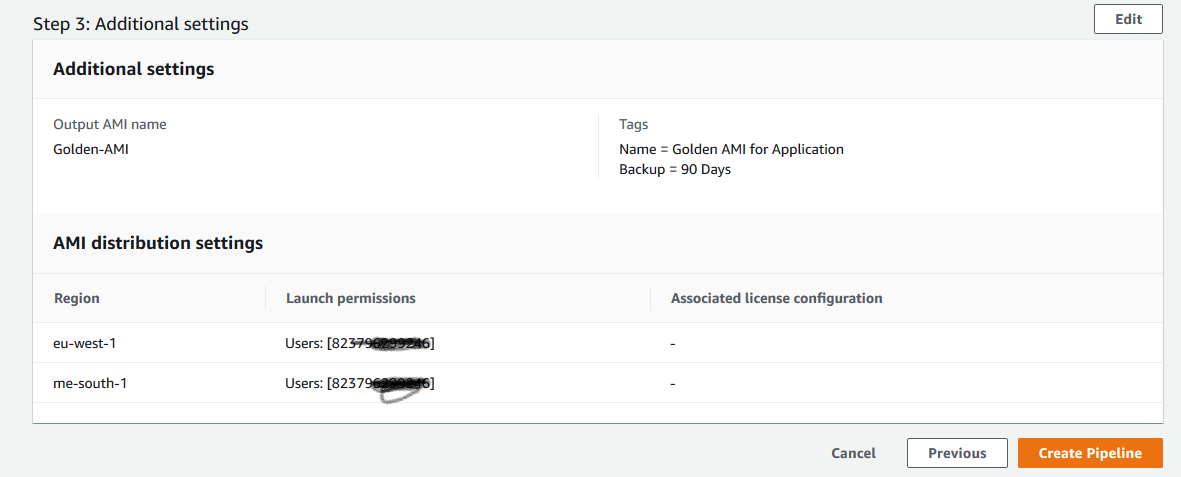Click the Launch permissions column header

(350, 298)
